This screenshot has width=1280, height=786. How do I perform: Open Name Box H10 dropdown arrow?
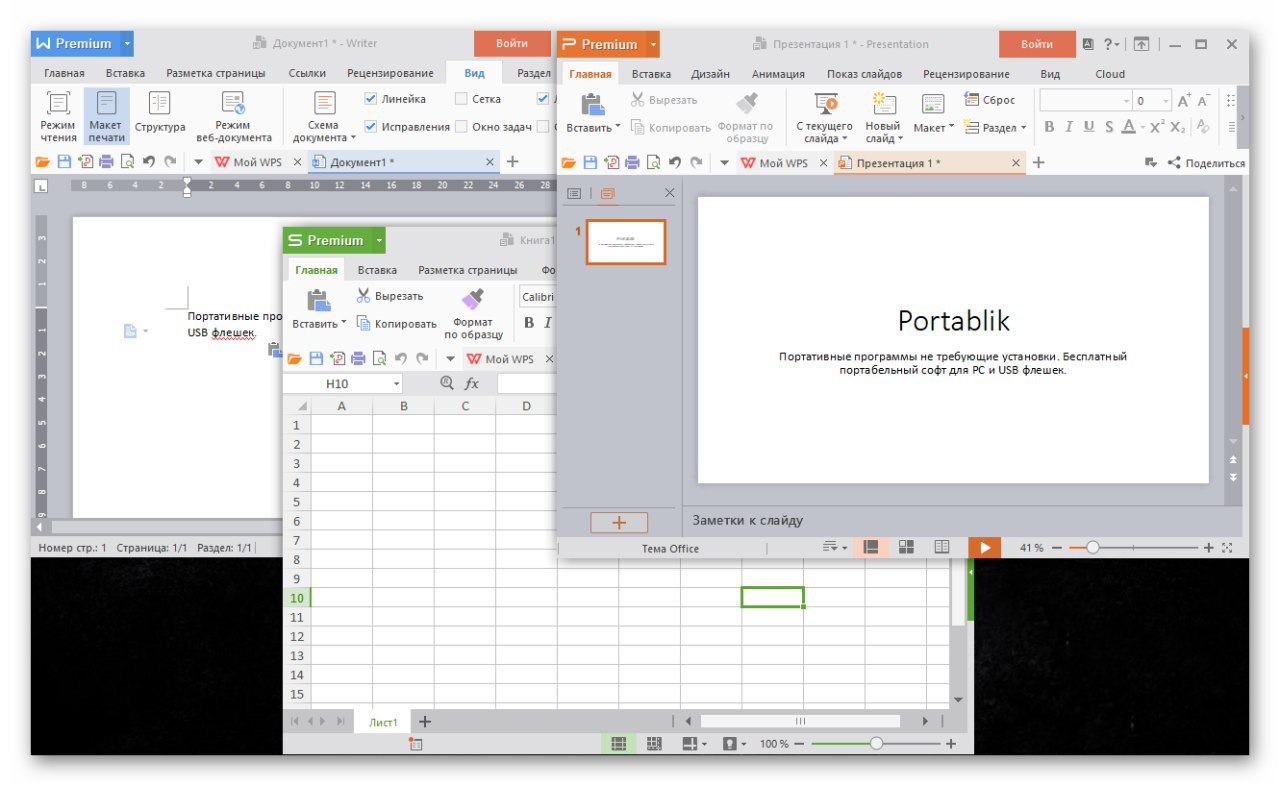pyautogui.click(x=396, y=384)
